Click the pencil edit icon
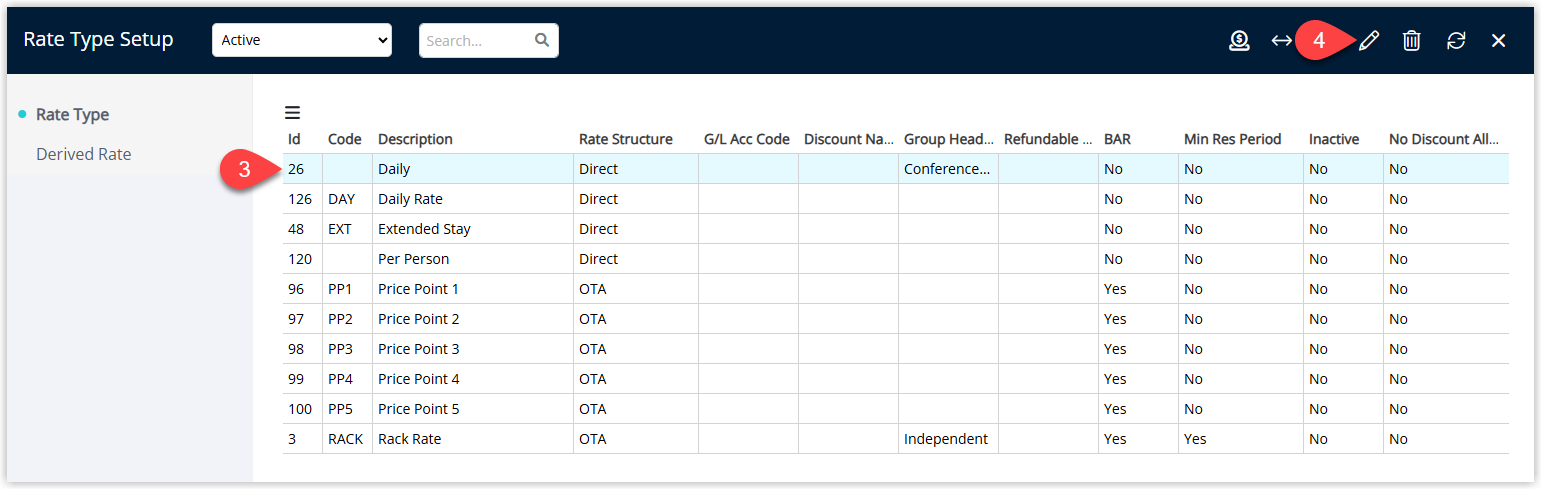 tap(1369, 41)
